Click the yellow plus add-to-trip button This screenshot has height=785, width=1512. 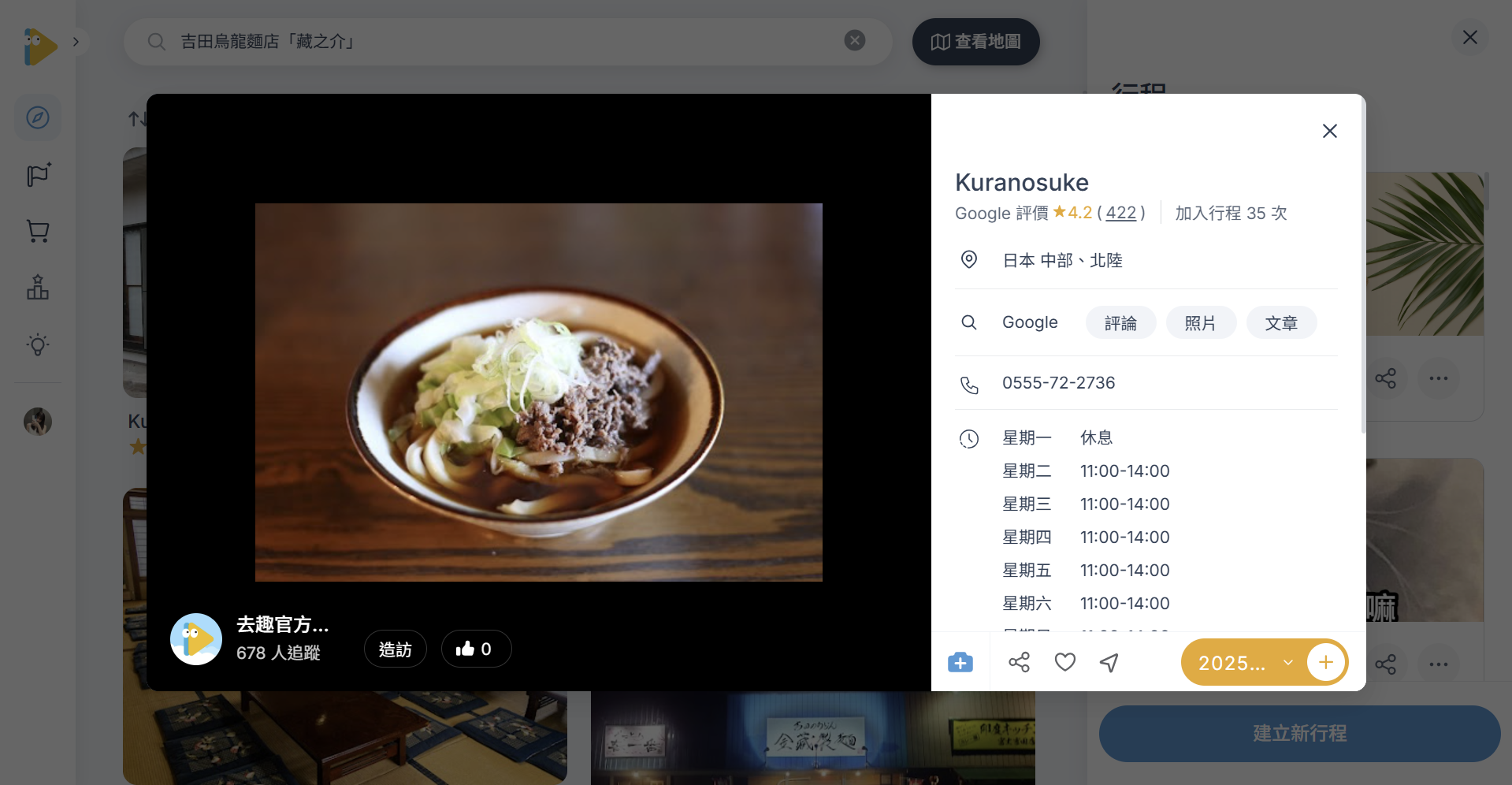pyautogui.click(x=1326, y=662)
